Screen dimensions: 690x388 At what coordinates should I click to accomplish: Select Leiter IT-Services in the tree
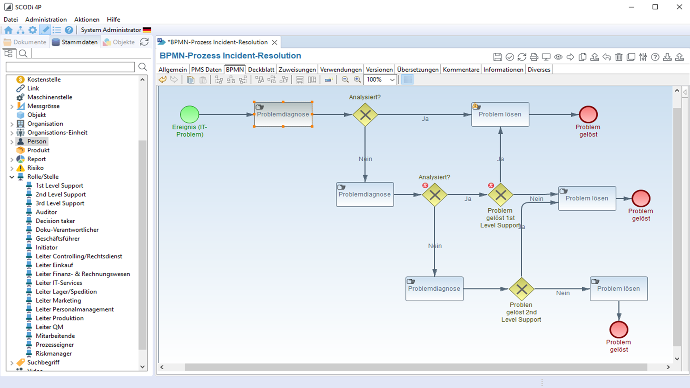coord(59,283)
